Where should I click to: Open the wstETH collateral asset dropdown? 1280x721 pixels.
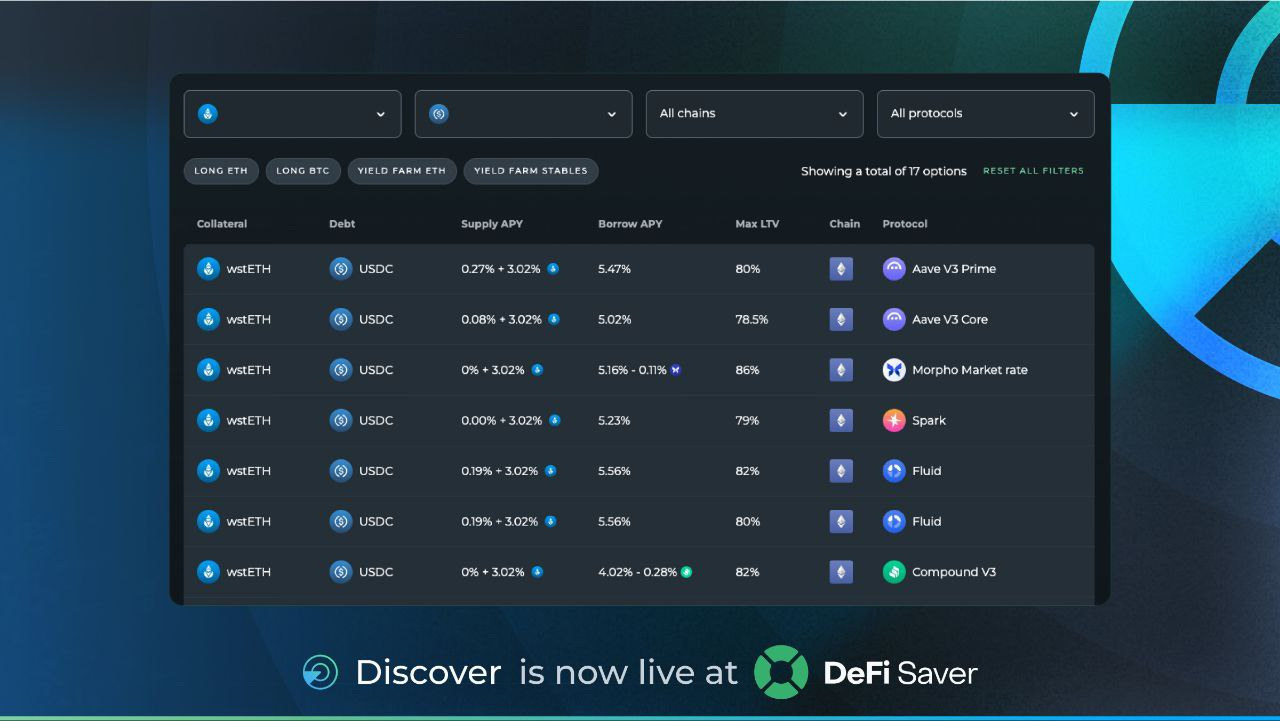292,114
